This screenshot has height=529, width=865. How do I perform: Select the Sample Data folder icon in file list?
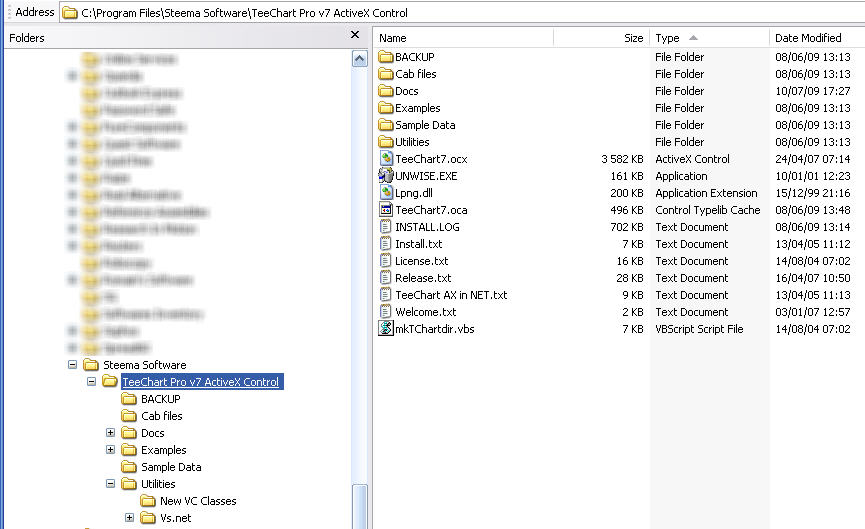tap(386, 125)
